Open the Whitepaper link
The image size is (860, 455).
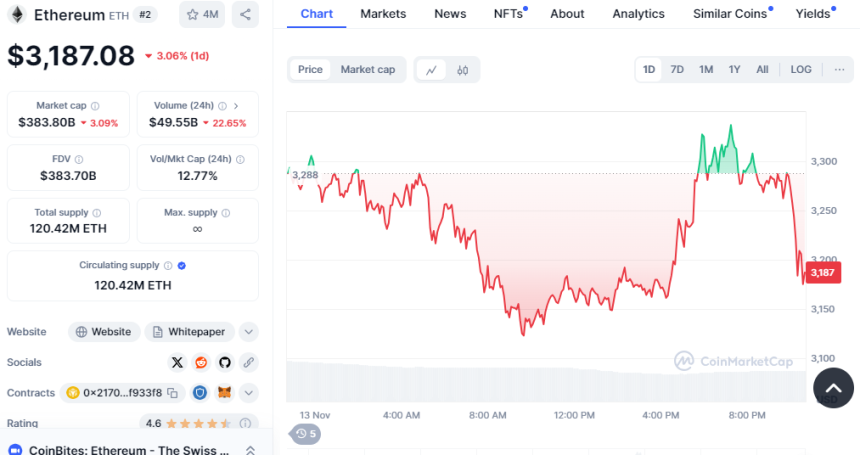(x=190, y=332)
